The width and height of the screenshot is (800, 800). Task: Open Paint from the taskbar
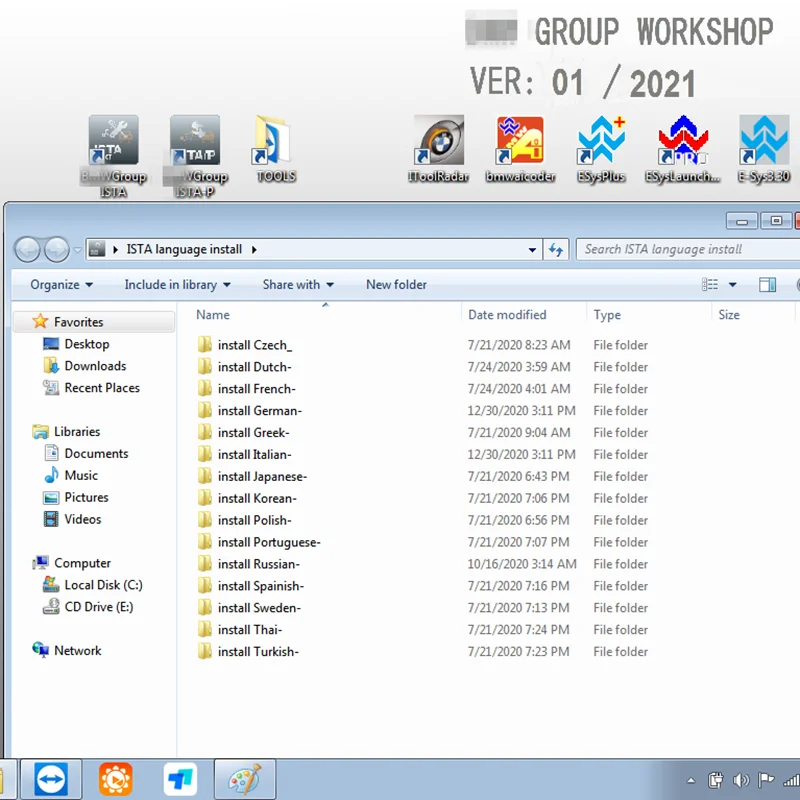245,779
